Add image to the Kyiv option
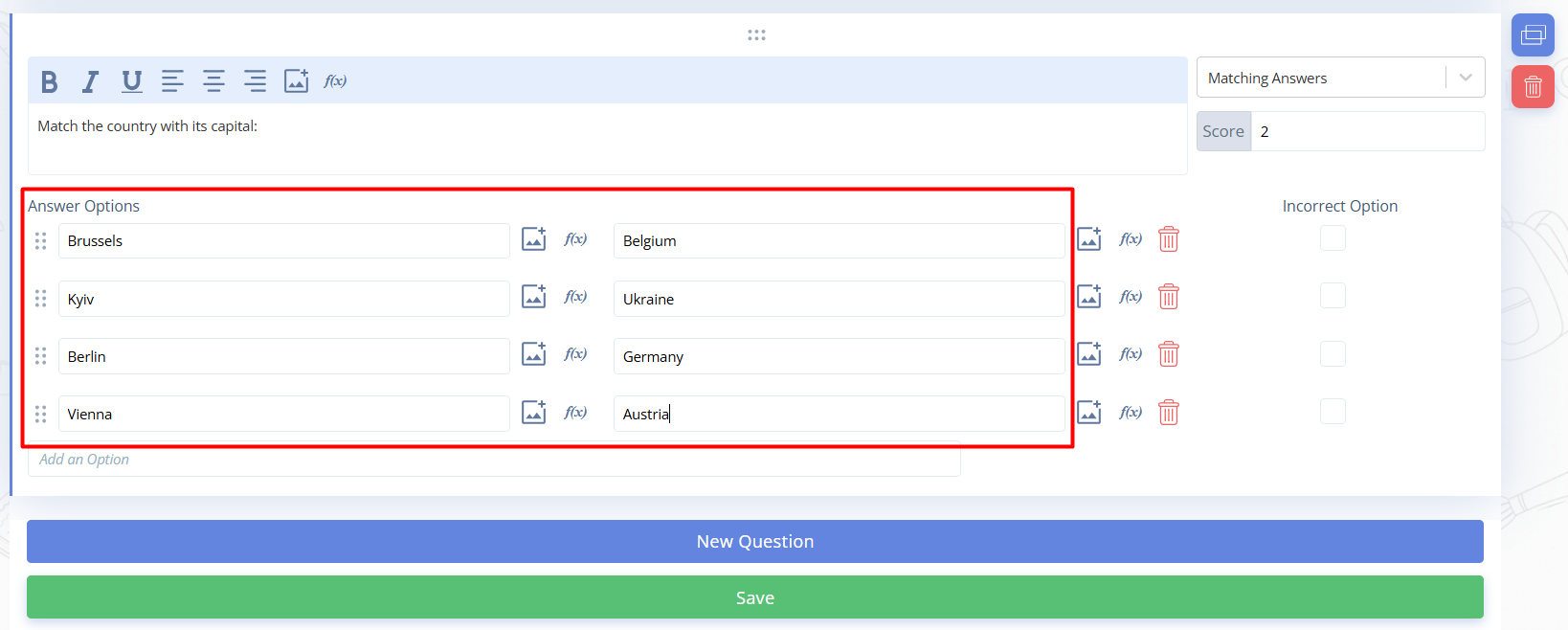Image resolution: width=1568 pixels, height=630 pixels. [533, 297]
